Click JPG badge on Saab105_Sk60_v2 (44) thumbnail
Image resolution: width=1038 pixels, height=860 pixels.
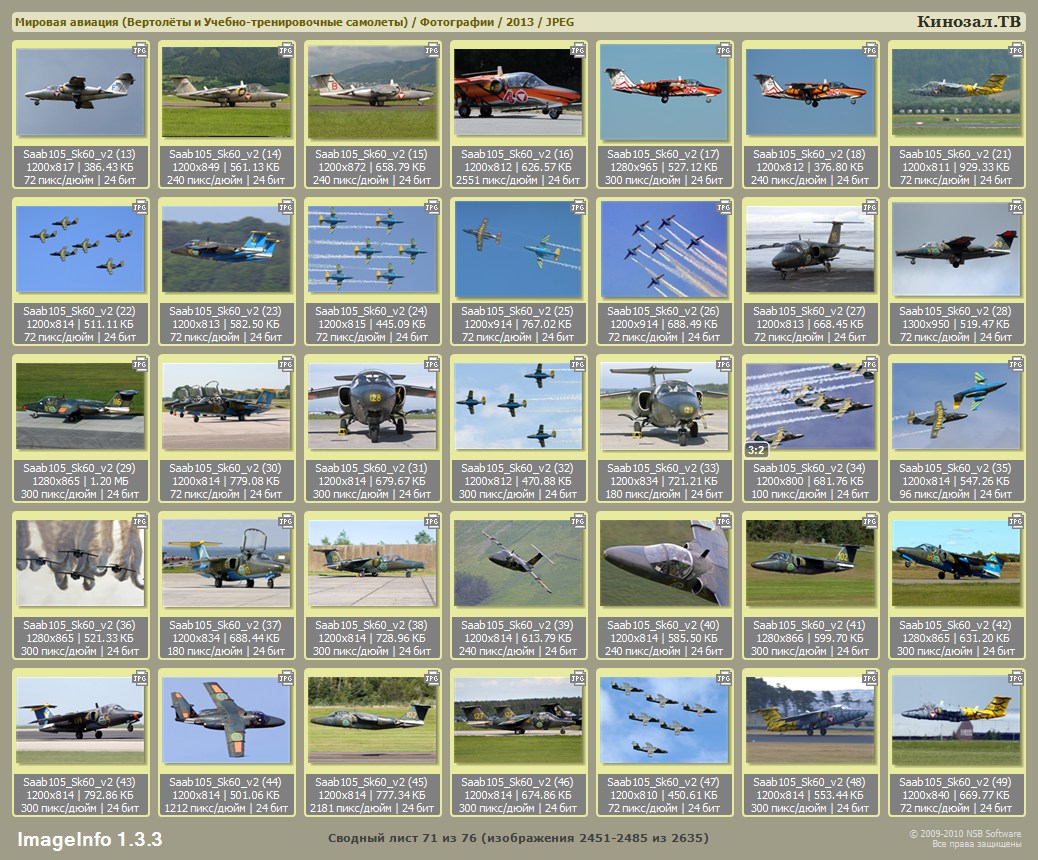coord(286,677)
